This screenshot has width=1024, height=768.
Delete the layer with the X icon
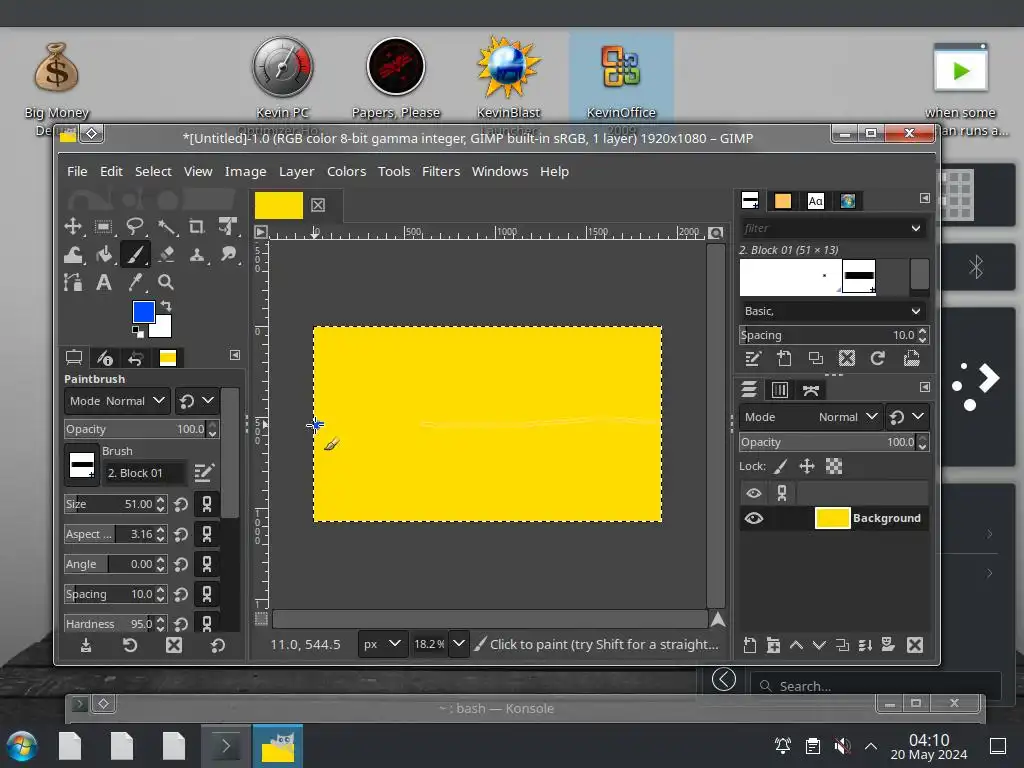coord(915,645)
